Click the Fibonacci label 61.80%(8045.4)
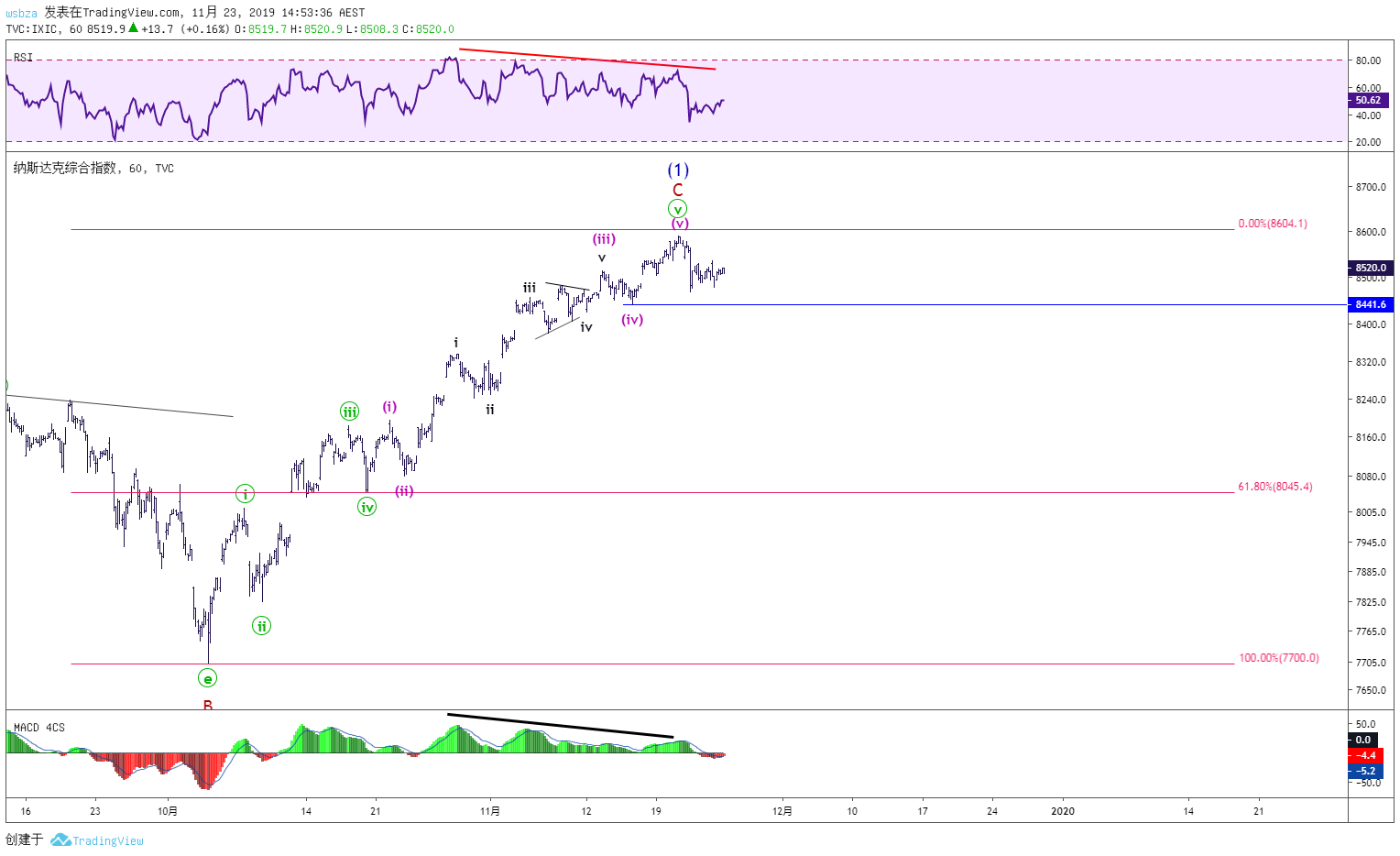 point(1275,487)
